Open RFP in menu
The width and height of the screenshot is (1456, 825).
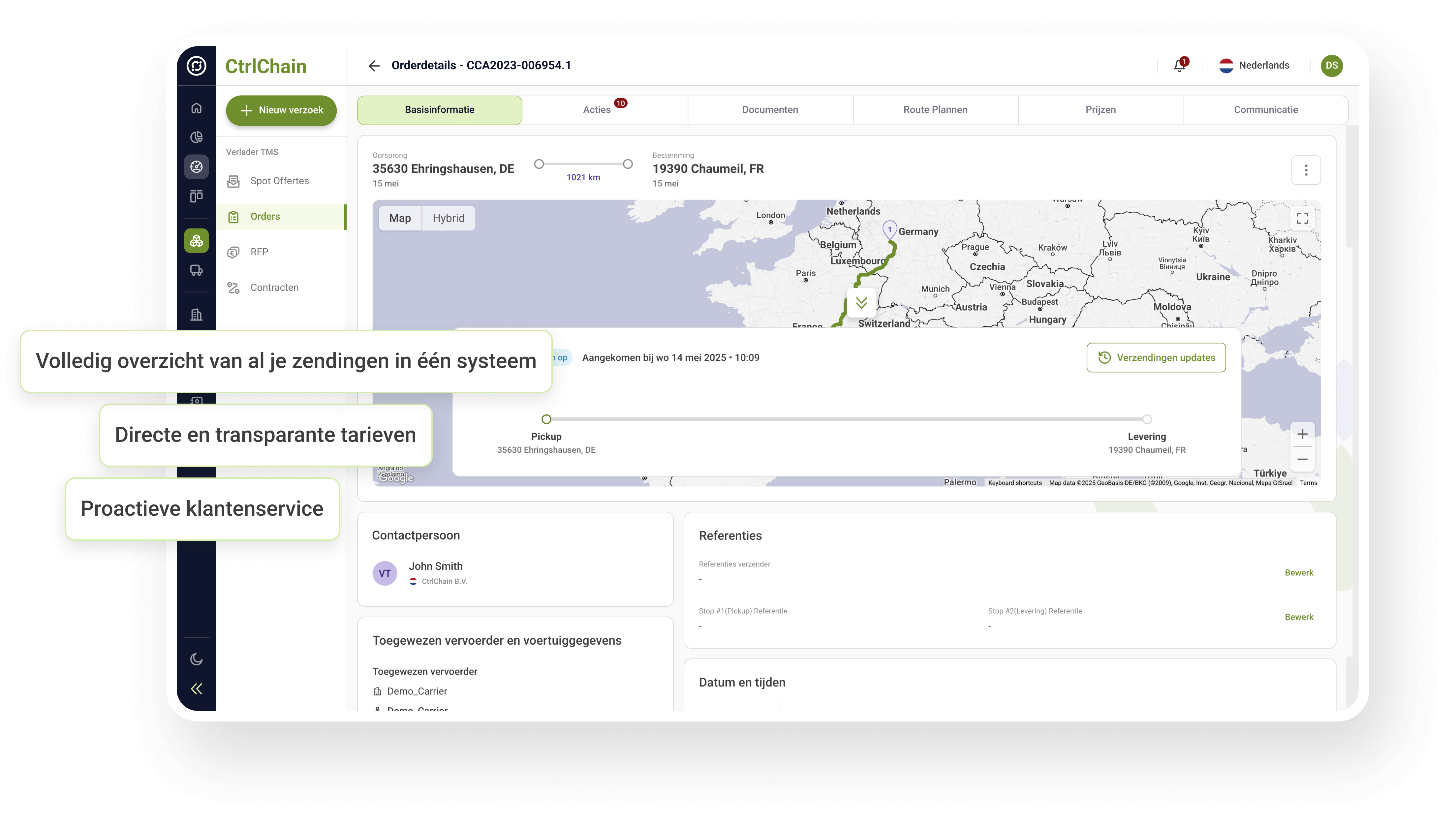click(281, 252)
